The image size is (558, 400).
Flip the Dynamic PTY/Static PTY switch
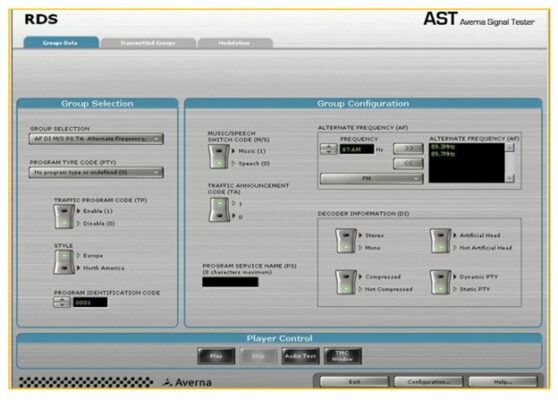pos(440,282)
